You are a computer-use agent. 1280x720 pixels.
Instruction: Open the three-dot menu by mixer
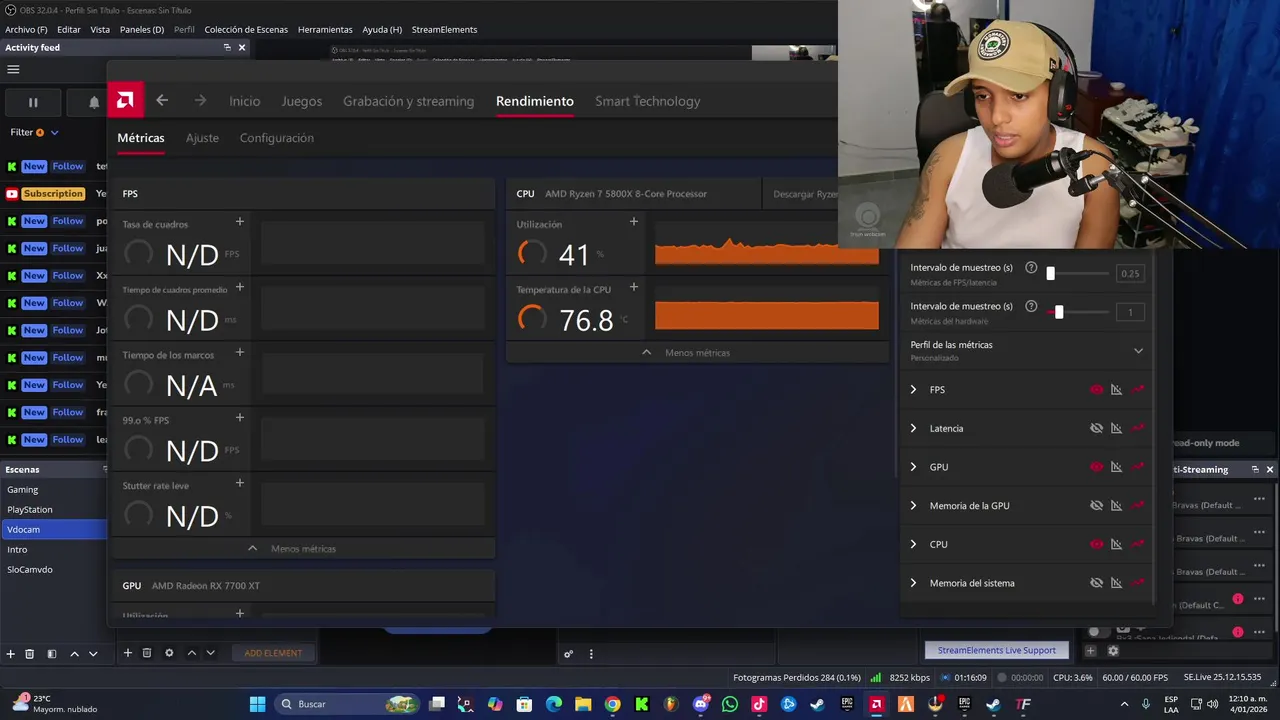tap(591, 654)
